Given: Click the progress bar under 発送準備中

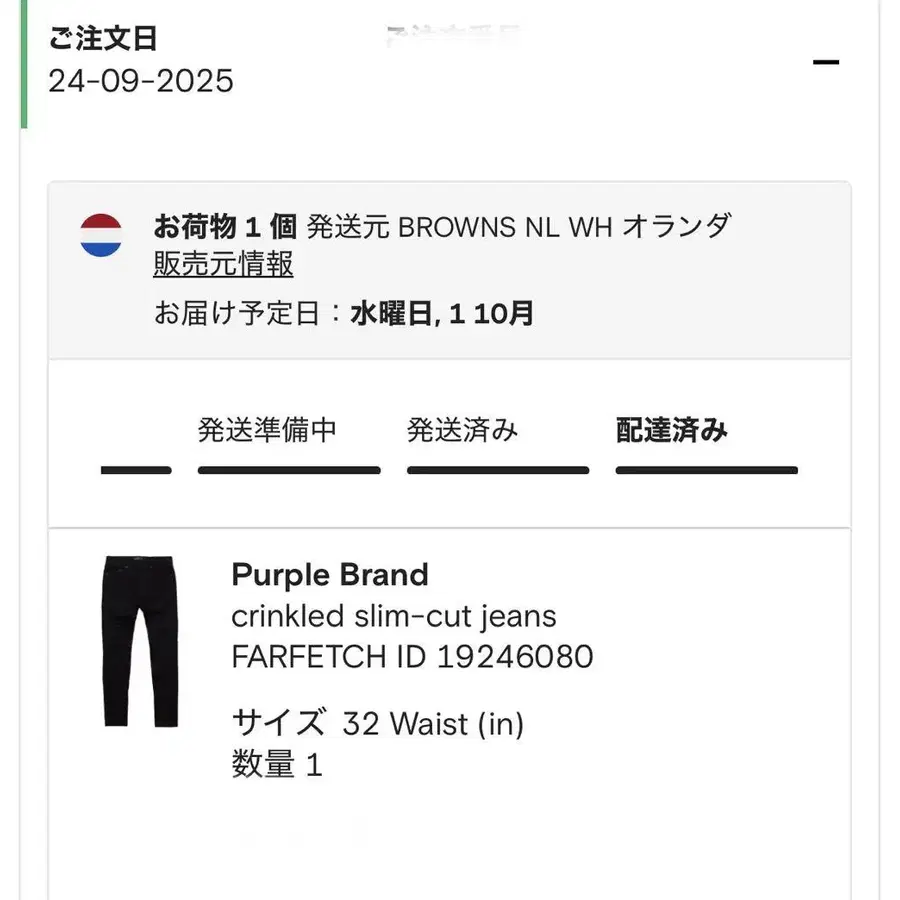Looking at the screenshot, I should [289, 470].
